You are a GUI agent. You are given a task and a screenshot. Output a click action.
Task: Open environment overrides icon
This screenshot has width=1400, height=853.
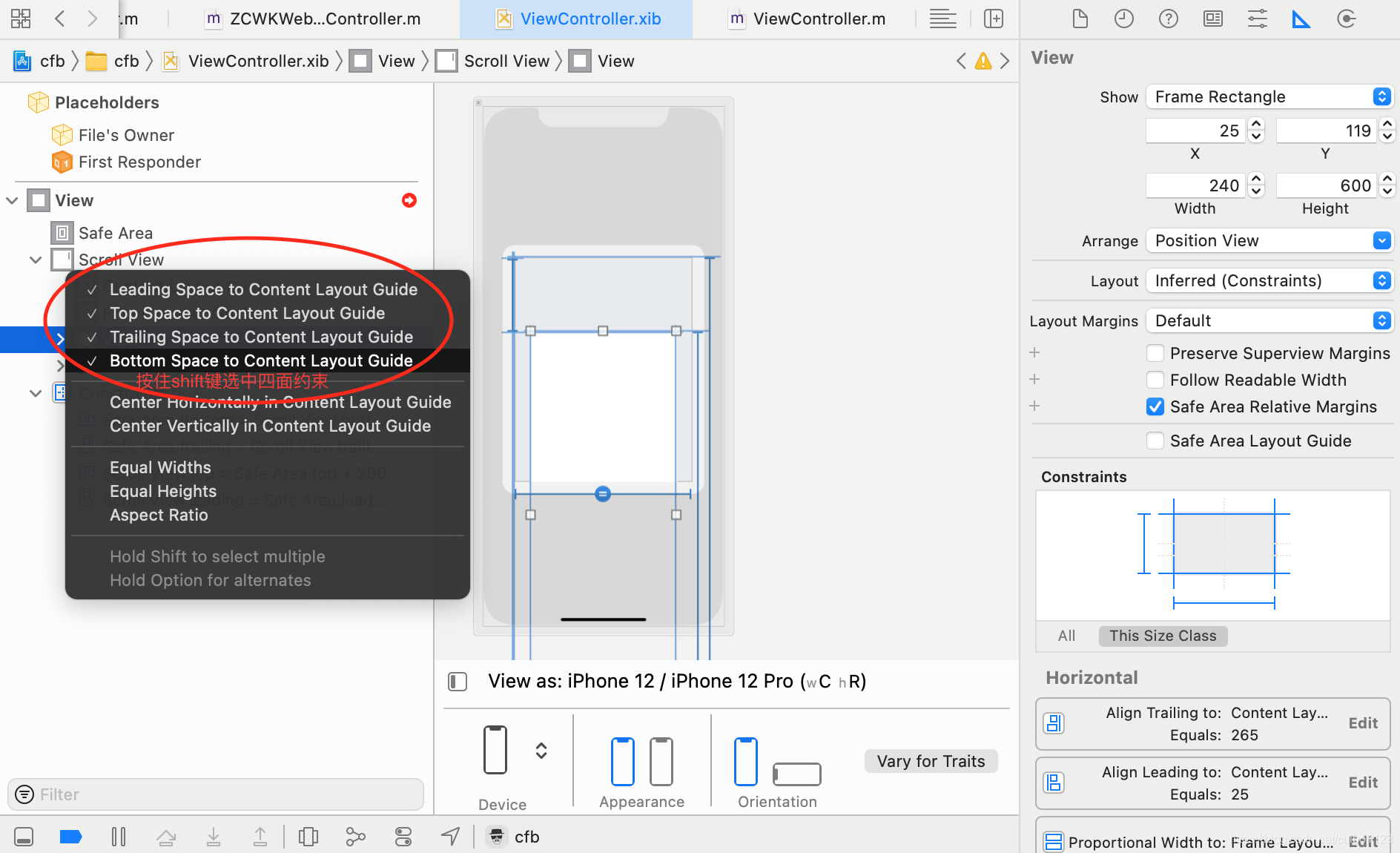(403, 837)
